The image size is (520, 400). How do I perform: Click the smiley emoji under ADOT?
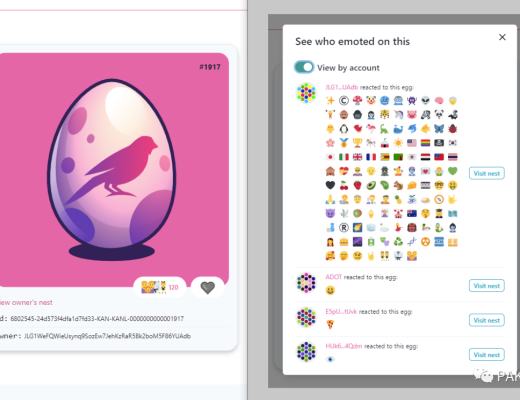click(x=330, y=290)
